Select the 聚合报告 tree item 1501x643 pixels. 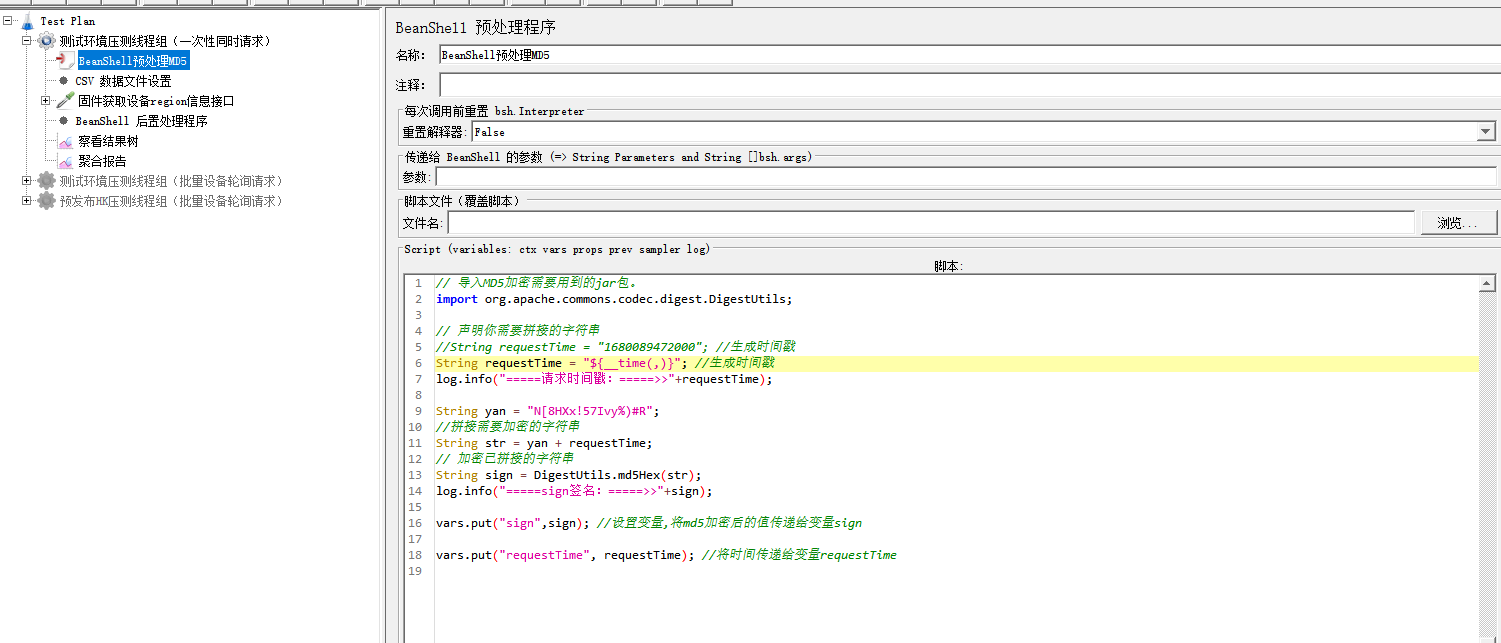(x=104, y=160)
